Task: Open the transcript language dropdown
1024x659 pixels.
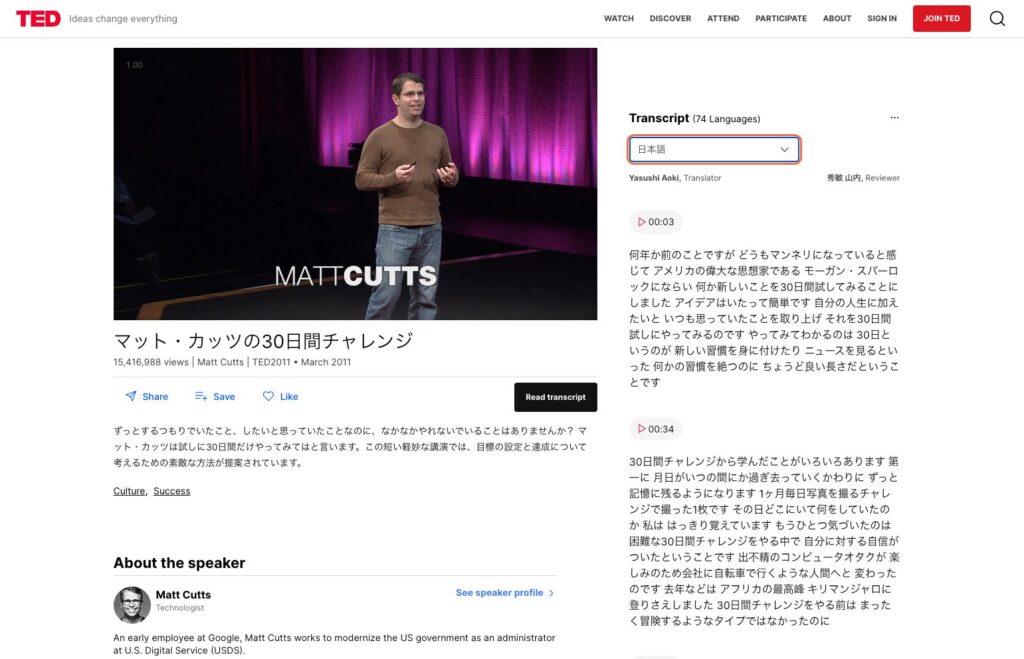Action: tap(714, 150)
